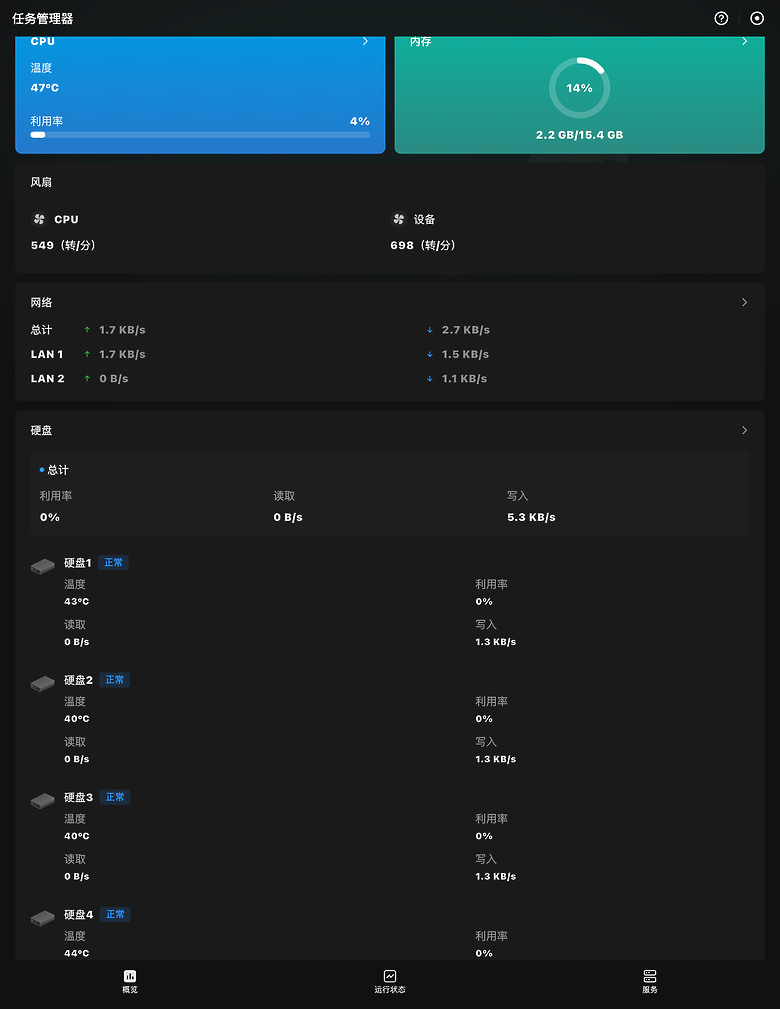
Task: Click the CPU 利用率 progress bar
Action: coord(200,134)
